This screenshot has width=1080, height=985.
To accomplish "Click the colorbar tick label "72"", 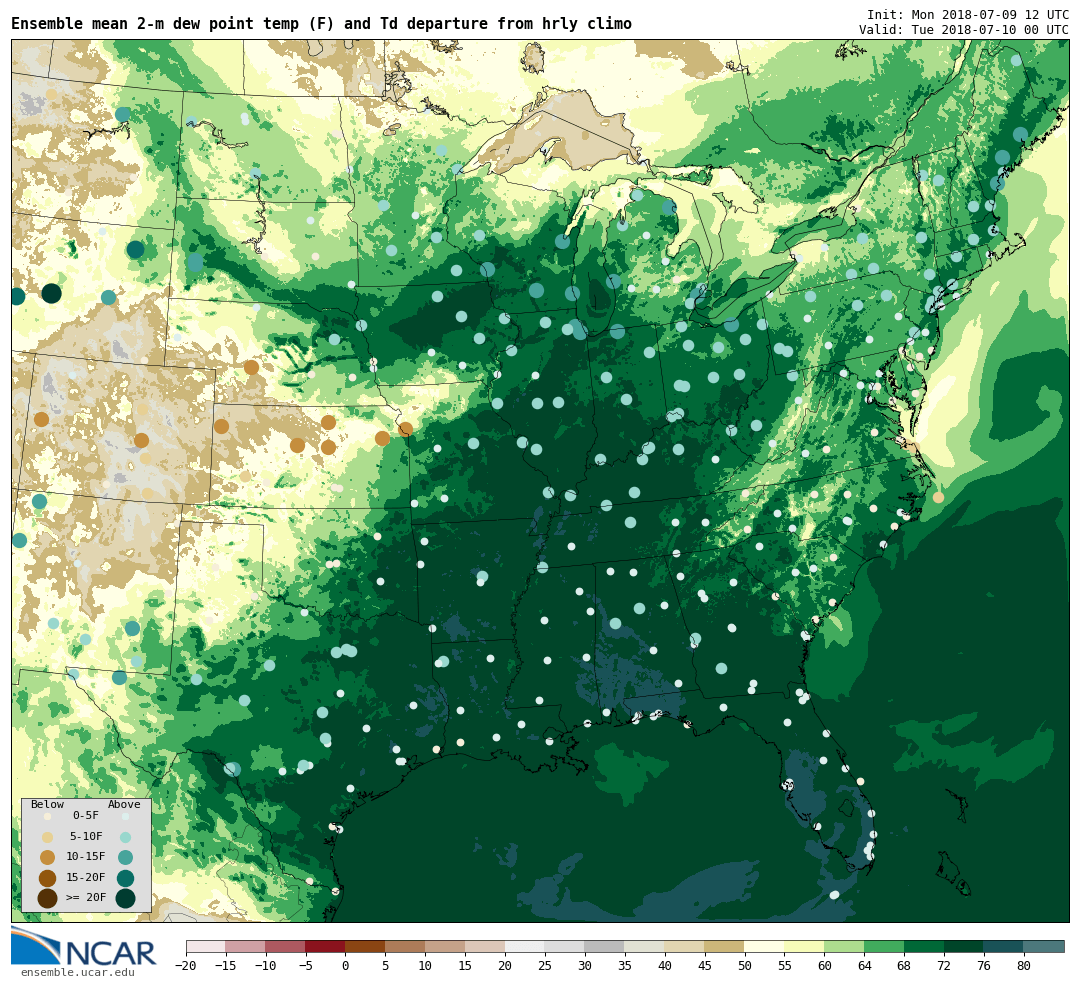I will [x=944, y=966].
